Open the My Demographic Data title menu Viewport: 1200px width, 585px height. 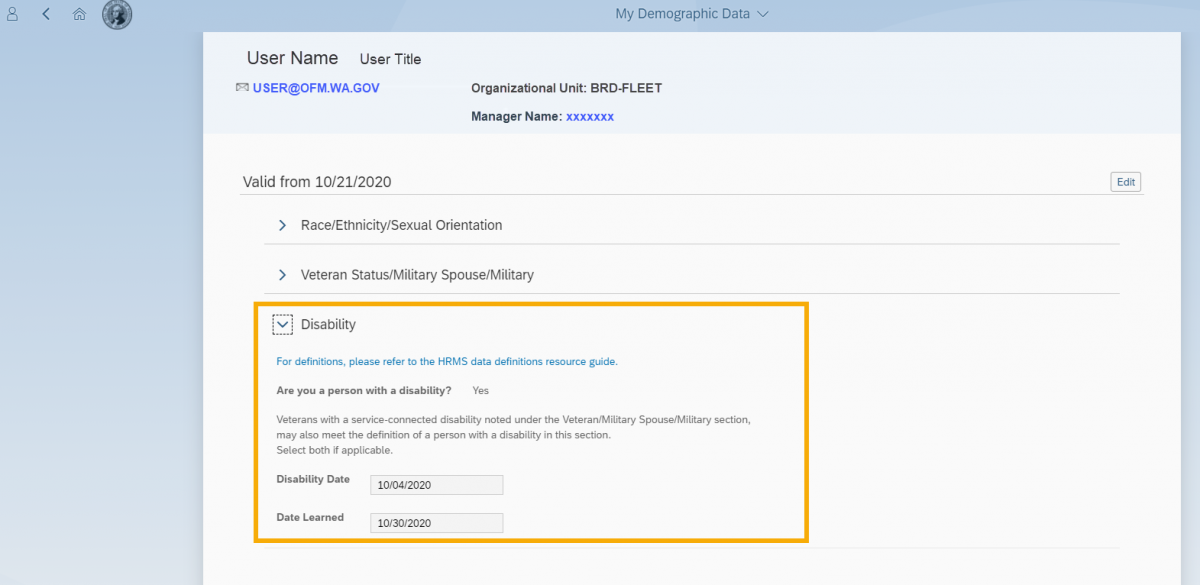pos(682,14)
